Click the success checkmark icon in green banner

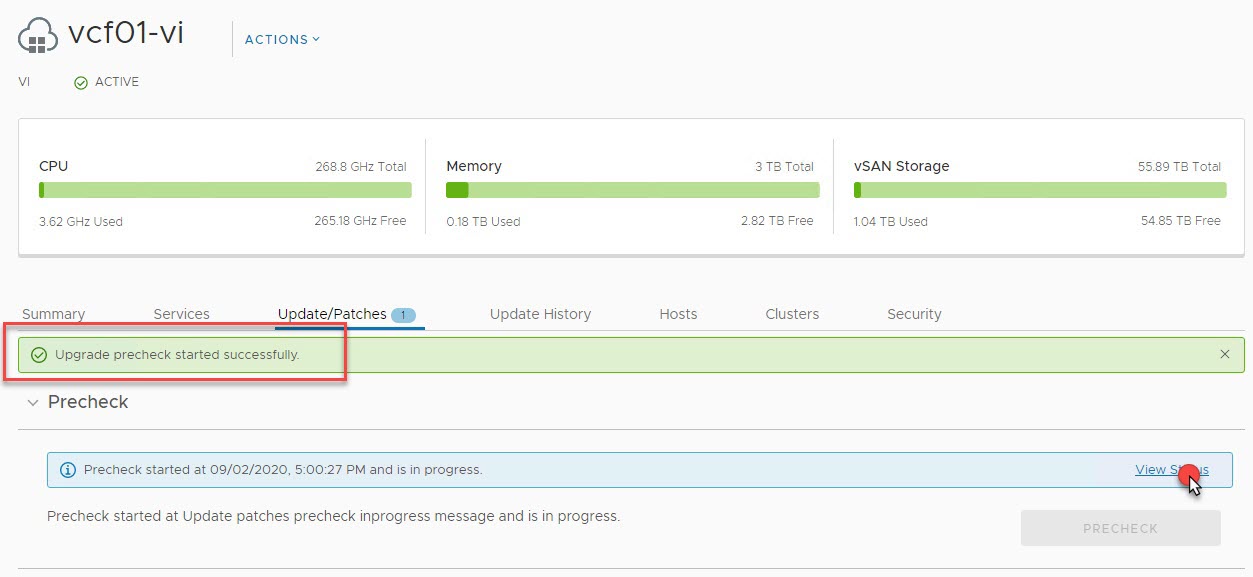39,355
